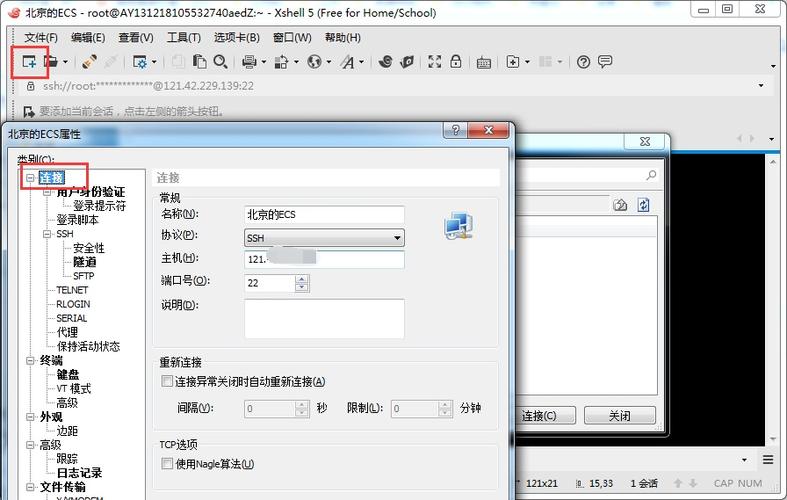Screen dimensions: 787x500
Task: Click the Open session folder icon
Action: point(51,62)
